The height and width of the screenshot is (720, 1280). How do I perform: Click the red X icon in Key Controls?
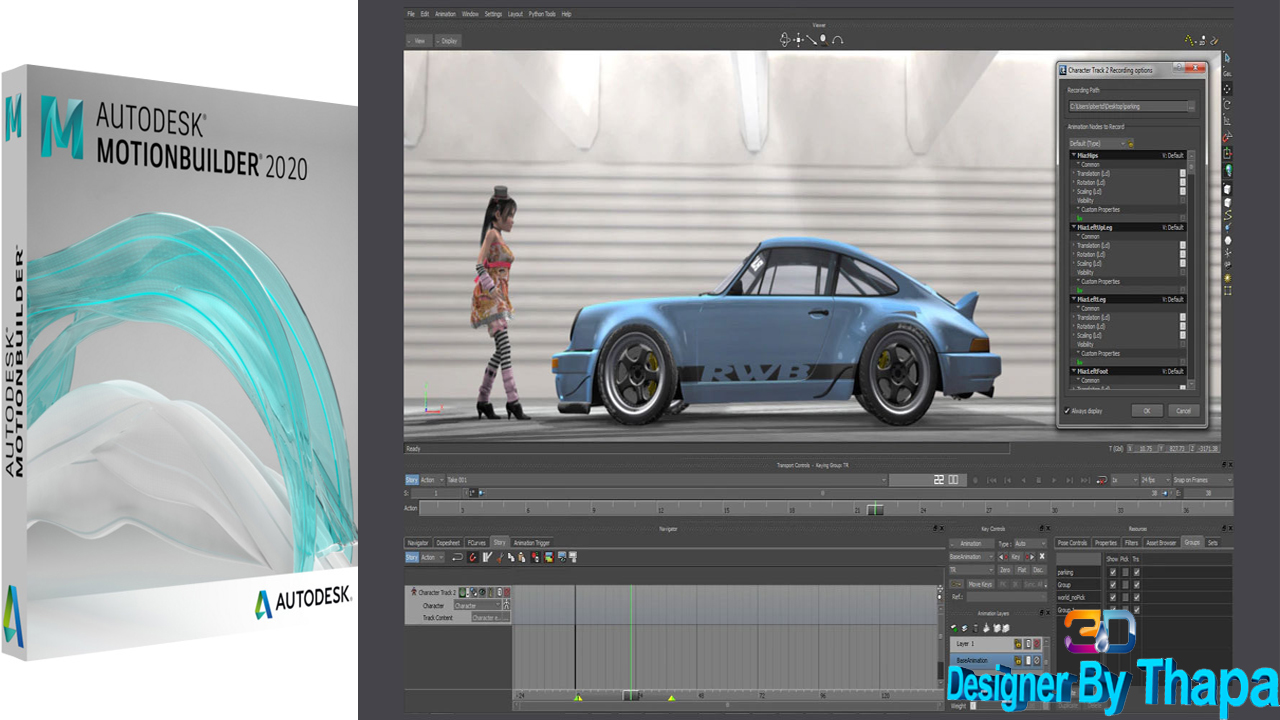coord(1041,556)
